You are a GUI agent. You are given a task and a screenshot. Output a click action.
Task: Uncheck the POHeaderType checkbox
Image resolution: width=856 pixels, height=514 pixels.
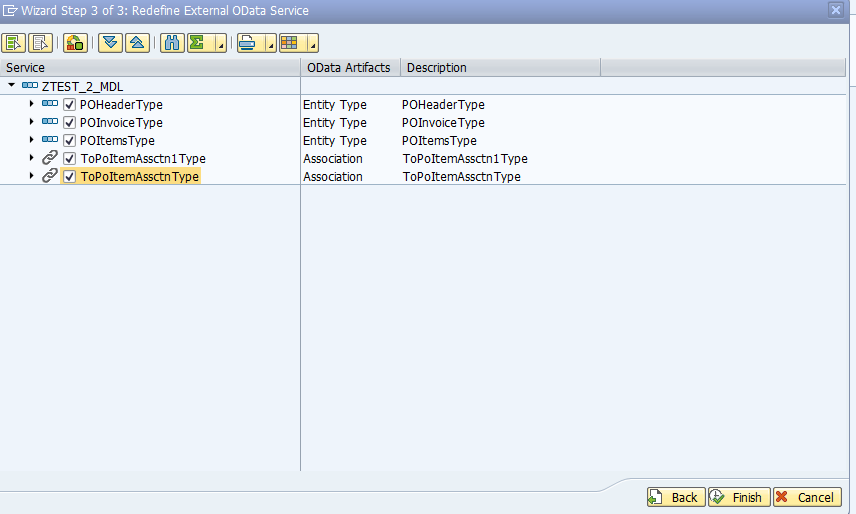coord(70,105)
